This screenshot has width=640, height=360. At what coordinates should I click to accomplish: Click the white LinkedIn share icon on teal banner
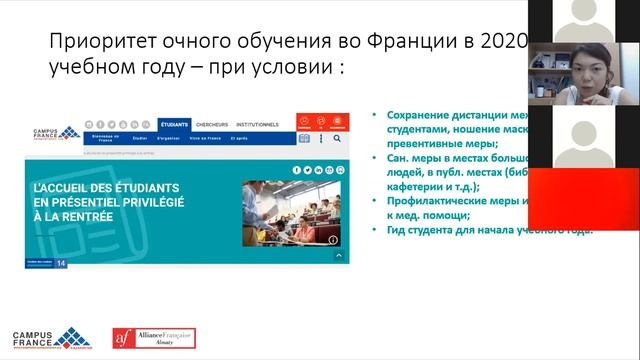[318, 170]
